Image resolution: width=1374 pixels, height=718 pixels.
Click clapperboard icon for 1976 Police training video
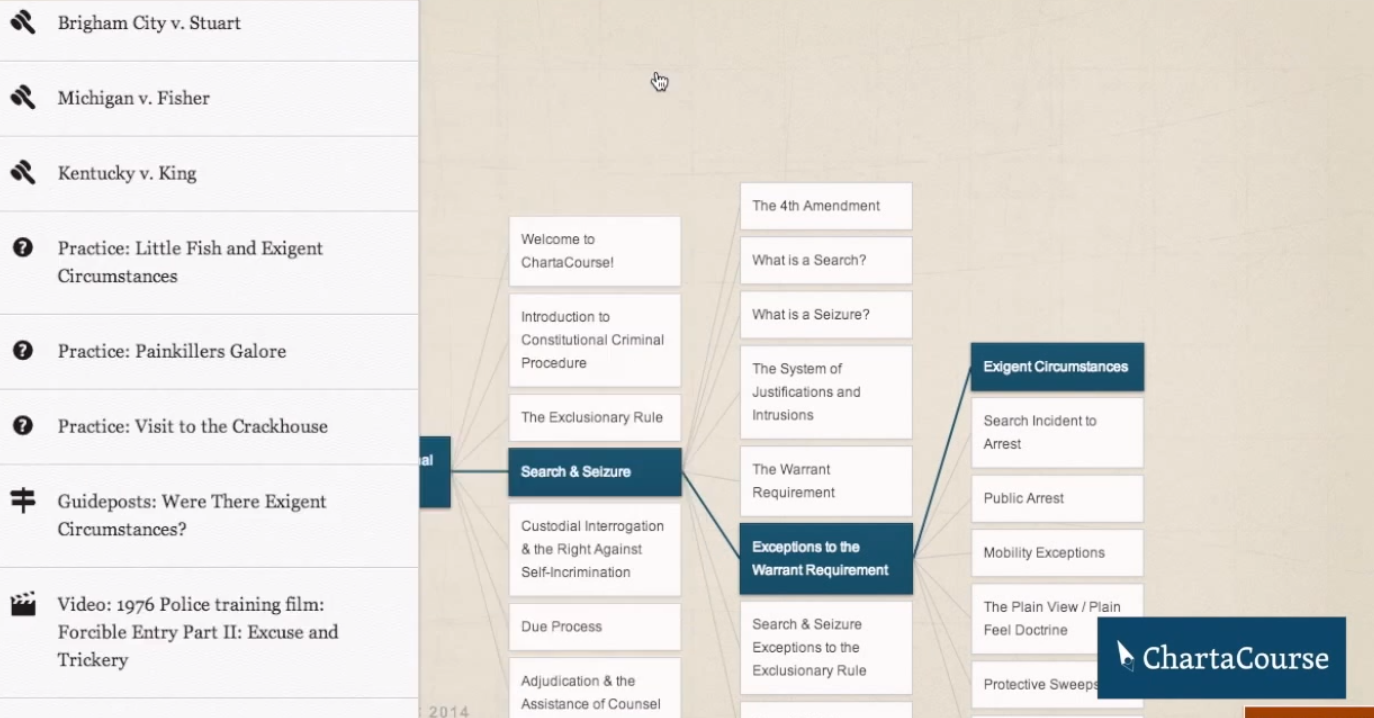click(23, 604)
